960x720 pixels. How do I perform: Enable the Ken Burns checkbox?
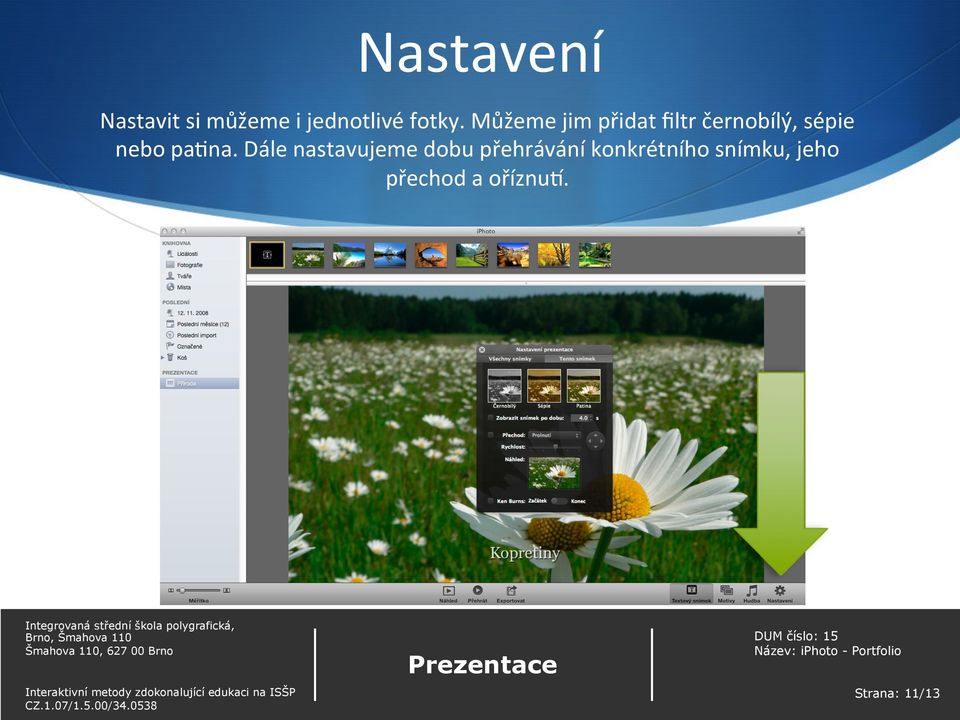pos(490,501)
